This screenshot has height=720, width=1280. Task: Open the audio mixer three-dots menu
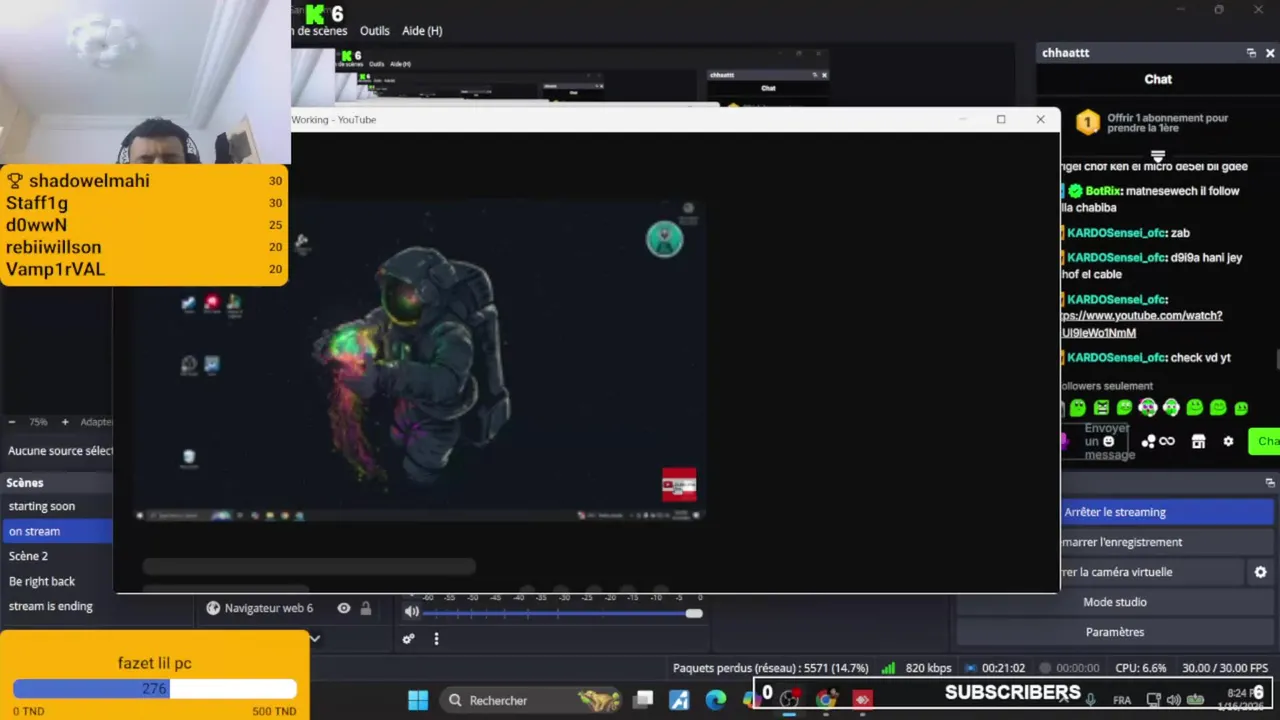pos(436,639)
